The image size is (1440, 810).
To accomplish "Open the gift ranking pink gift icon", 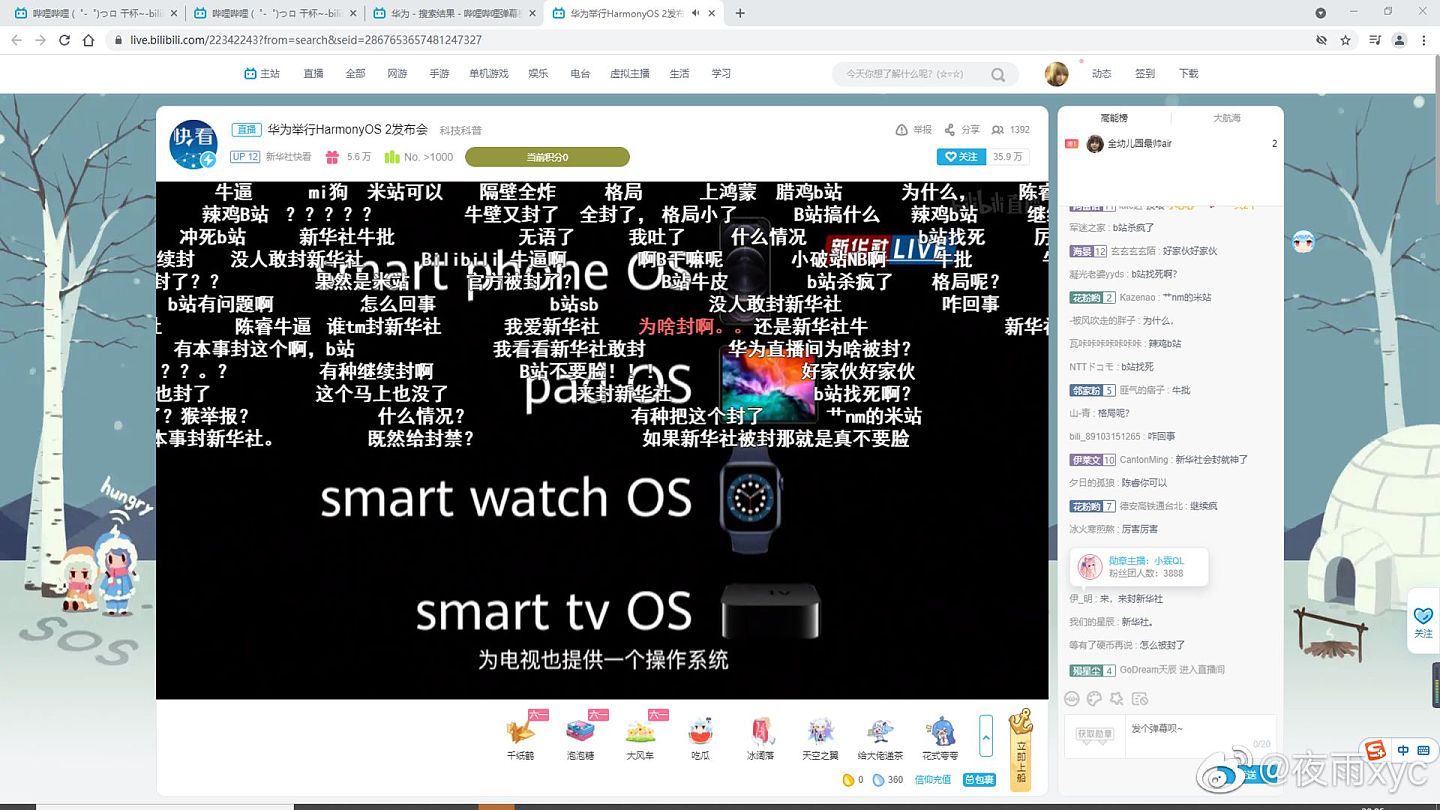I will 333,157.
